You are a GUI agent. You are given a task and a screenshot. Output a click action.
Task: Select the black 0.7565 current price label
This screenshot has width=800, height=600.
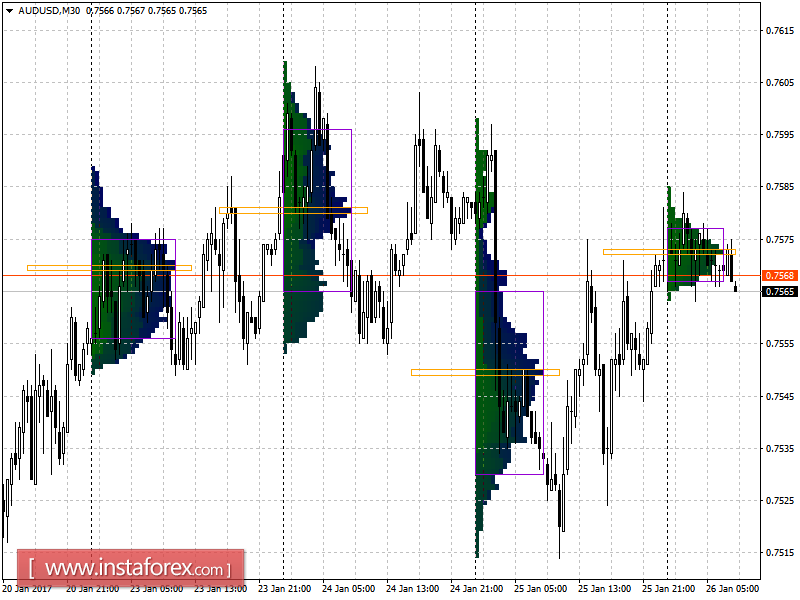click(780, 291)
